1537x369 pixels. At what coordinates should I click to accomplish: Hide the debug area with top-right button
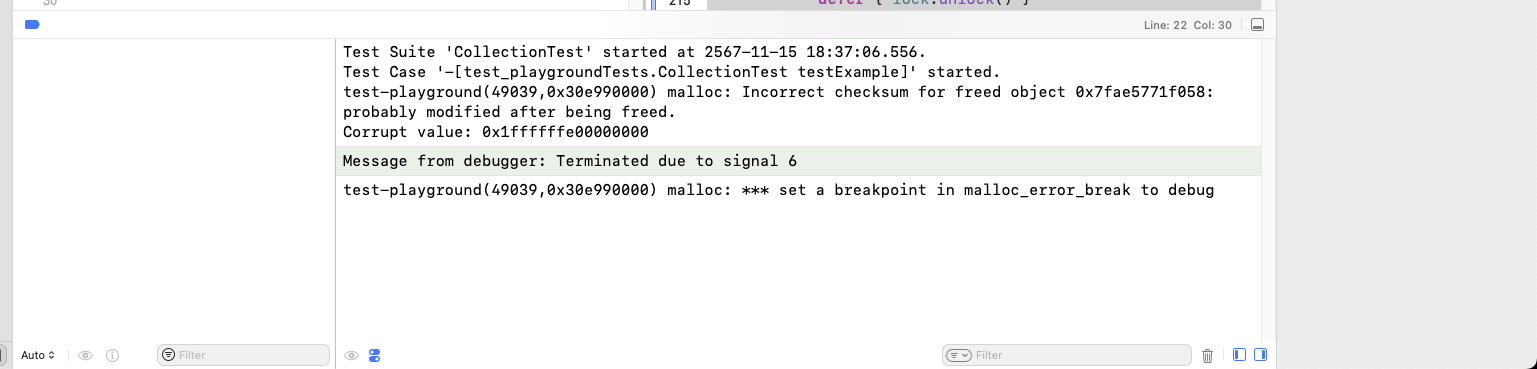pyautogui.click(x=1257, y=25)
